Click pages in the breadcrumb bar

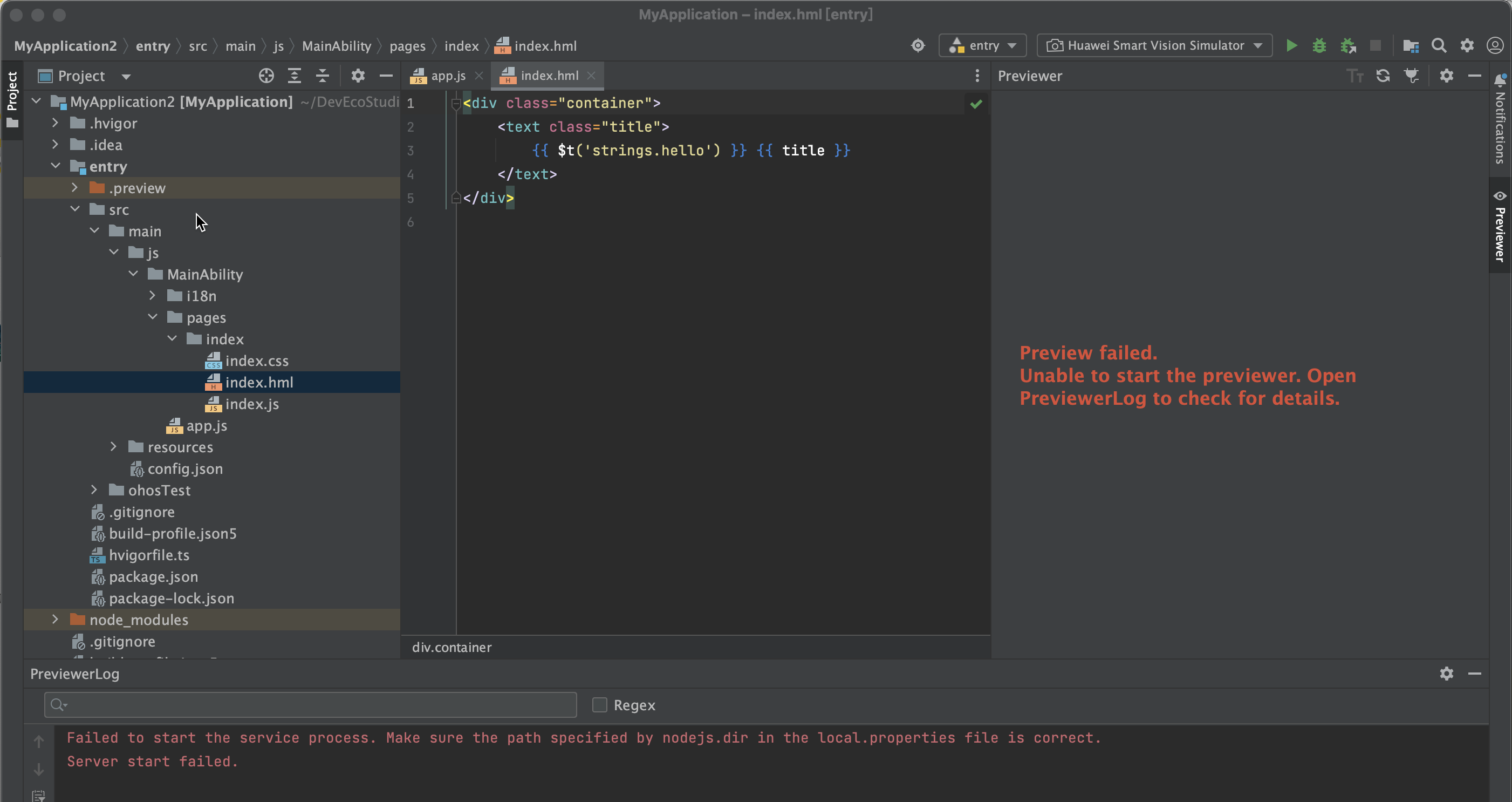point(407,46)
